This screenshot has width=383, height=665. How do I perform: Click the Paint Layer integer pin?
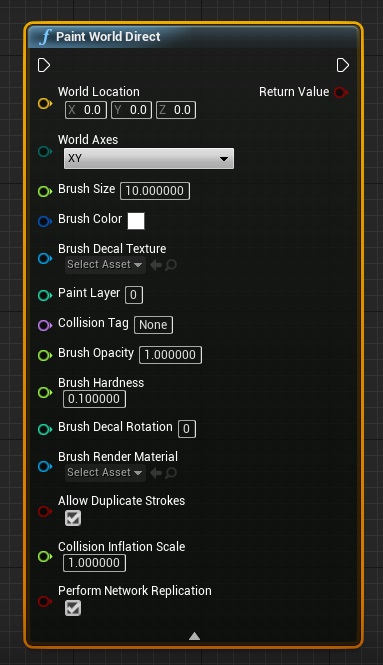tap(45, 295)
